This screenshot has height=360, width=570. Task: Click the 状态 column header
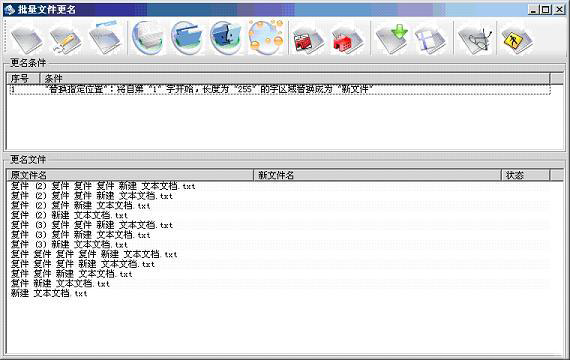(526, 175)
